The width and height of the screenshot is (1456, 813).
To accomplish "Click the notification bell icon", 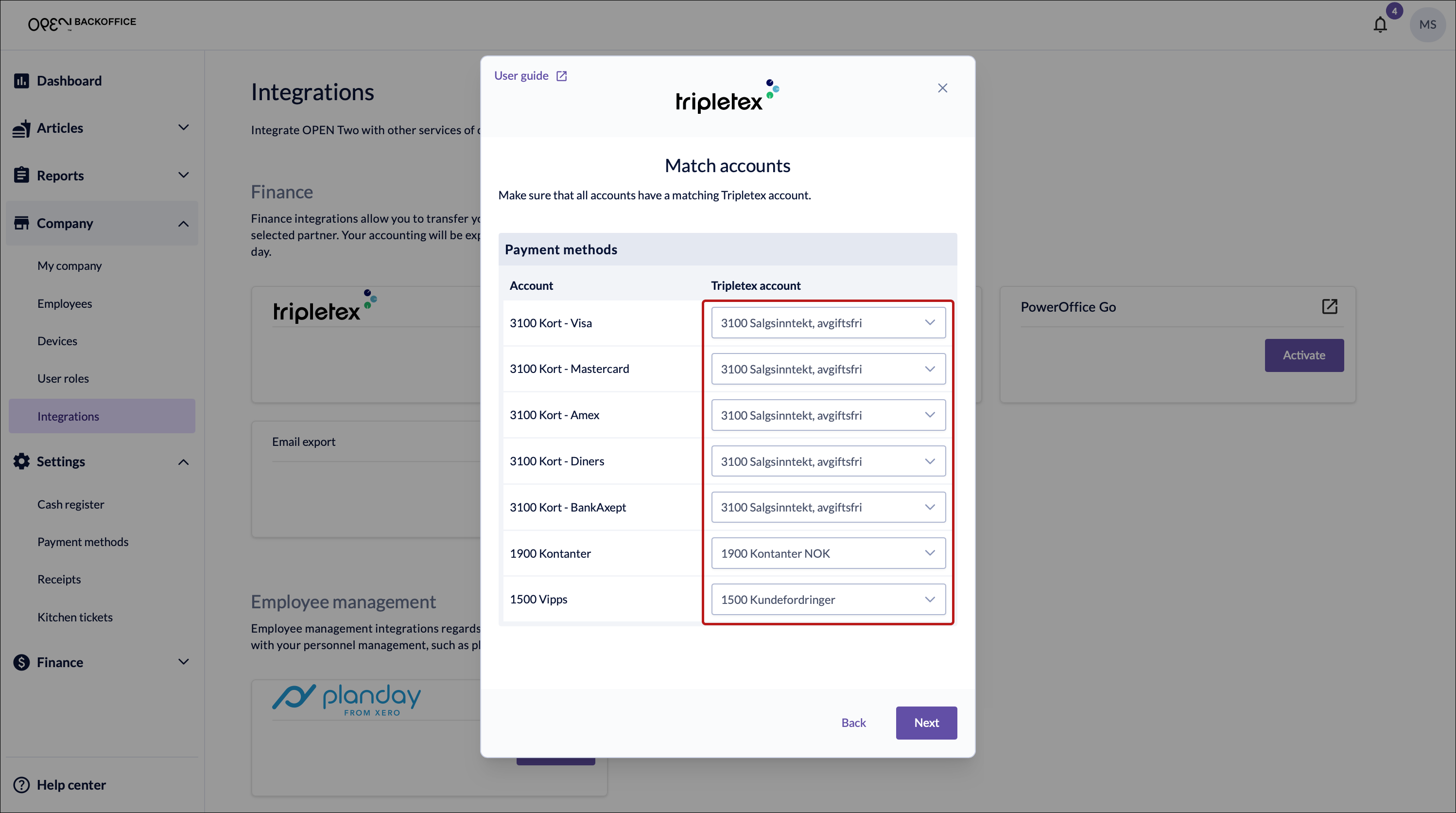I will coord(1380,25).
